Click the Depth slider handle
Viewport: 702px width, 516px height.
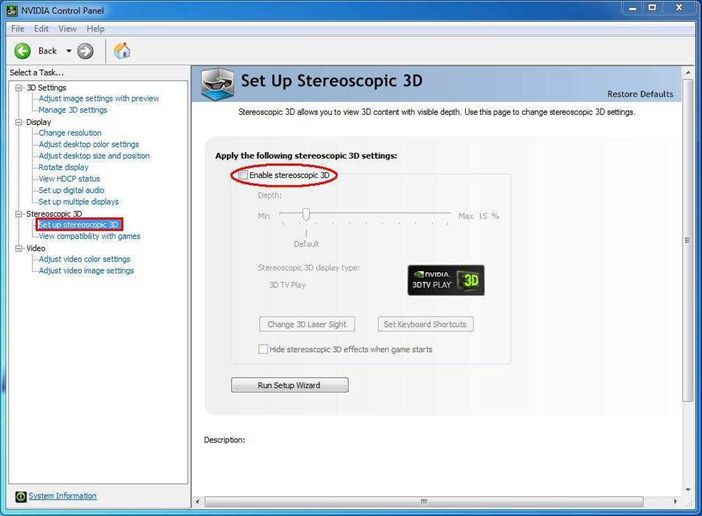[306, 214]
